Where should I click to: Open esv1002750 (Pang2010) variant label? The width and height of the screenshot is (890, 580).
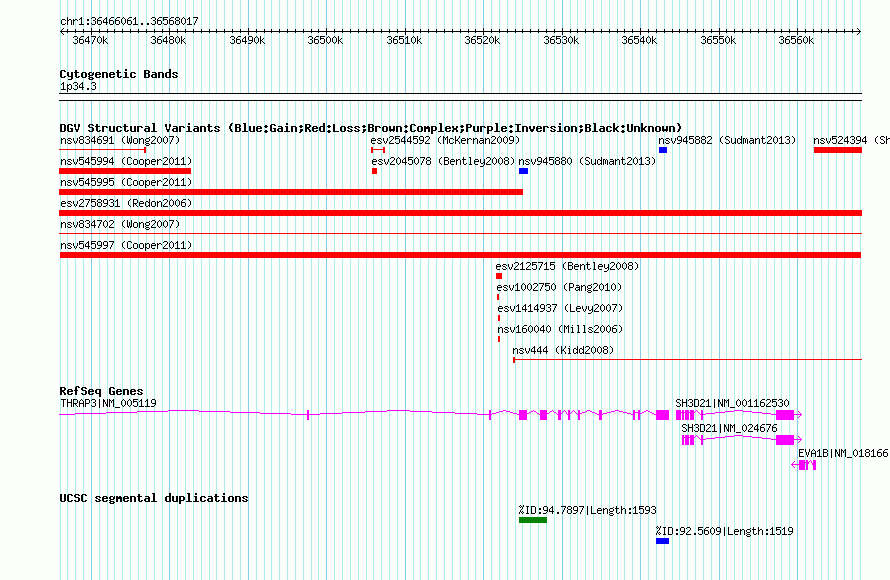(559, 287)
